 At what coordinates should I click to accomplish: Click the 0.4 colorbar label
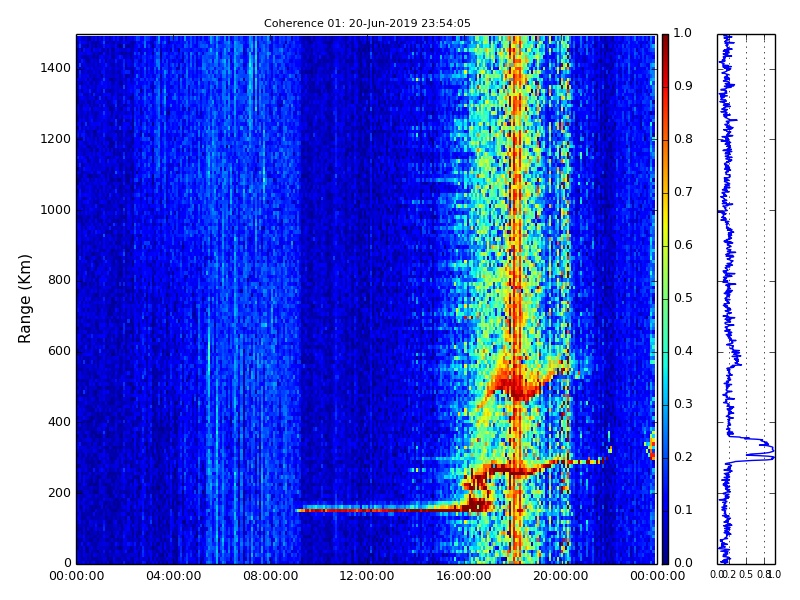pyautogui.click(x=683, y=351)
